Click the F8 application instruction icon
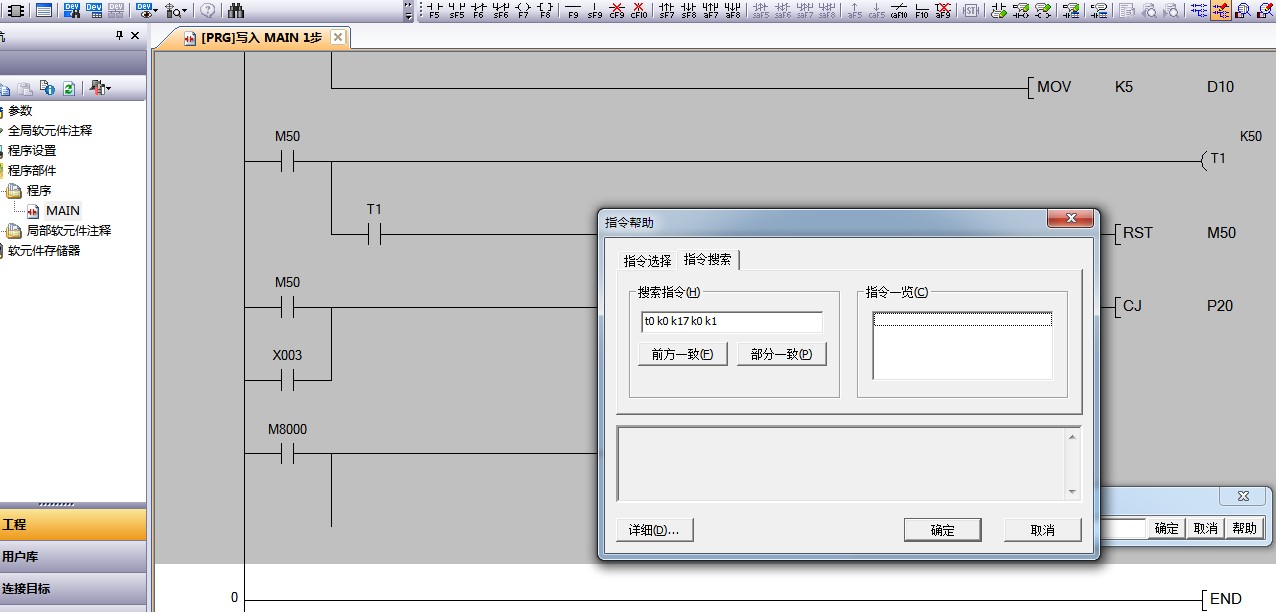 (545, 11)
